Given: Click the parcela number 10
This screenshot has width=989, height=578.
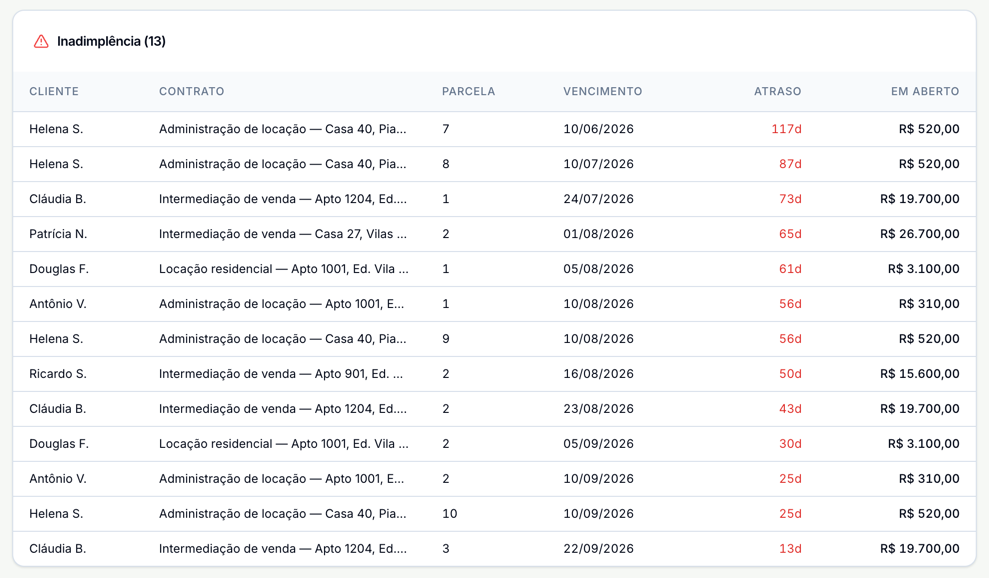Looking at the screenshot, I should pyautogui.click(x=450, y=514).
